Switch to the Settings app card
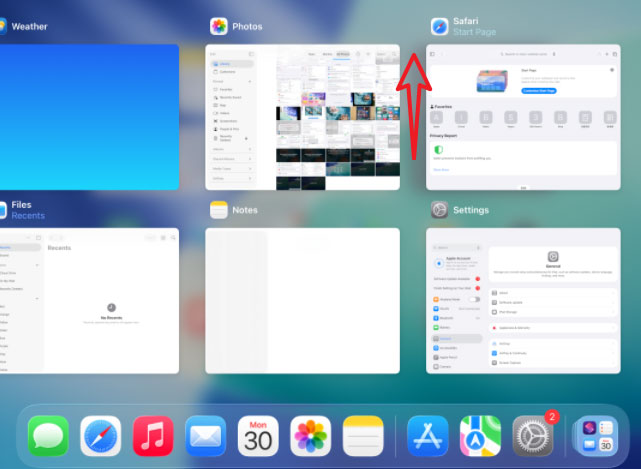Screen dimensions: 641x469 point(523,301)
